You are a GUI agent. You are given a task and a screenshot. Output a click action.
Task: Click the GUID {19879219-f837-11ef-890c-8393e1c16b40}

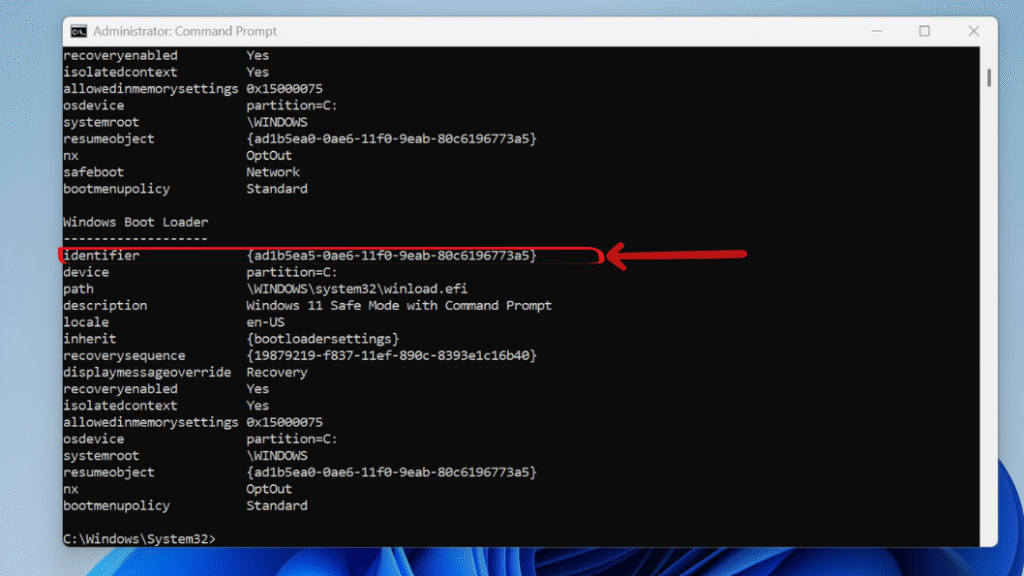(391, 356)
